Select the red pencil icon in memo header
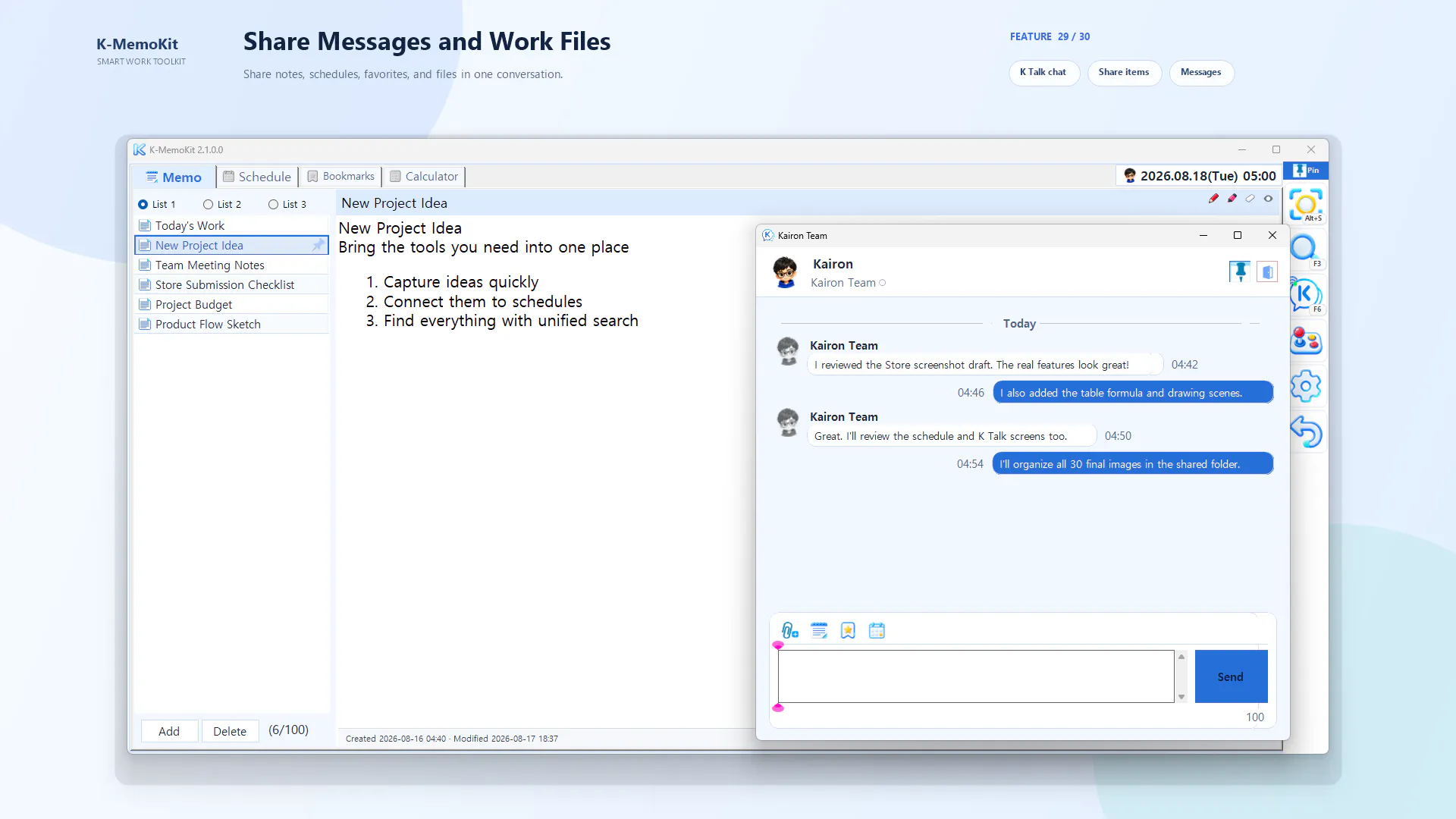The width and height of the screenshot is (1456, 819). pos(1213,199)
